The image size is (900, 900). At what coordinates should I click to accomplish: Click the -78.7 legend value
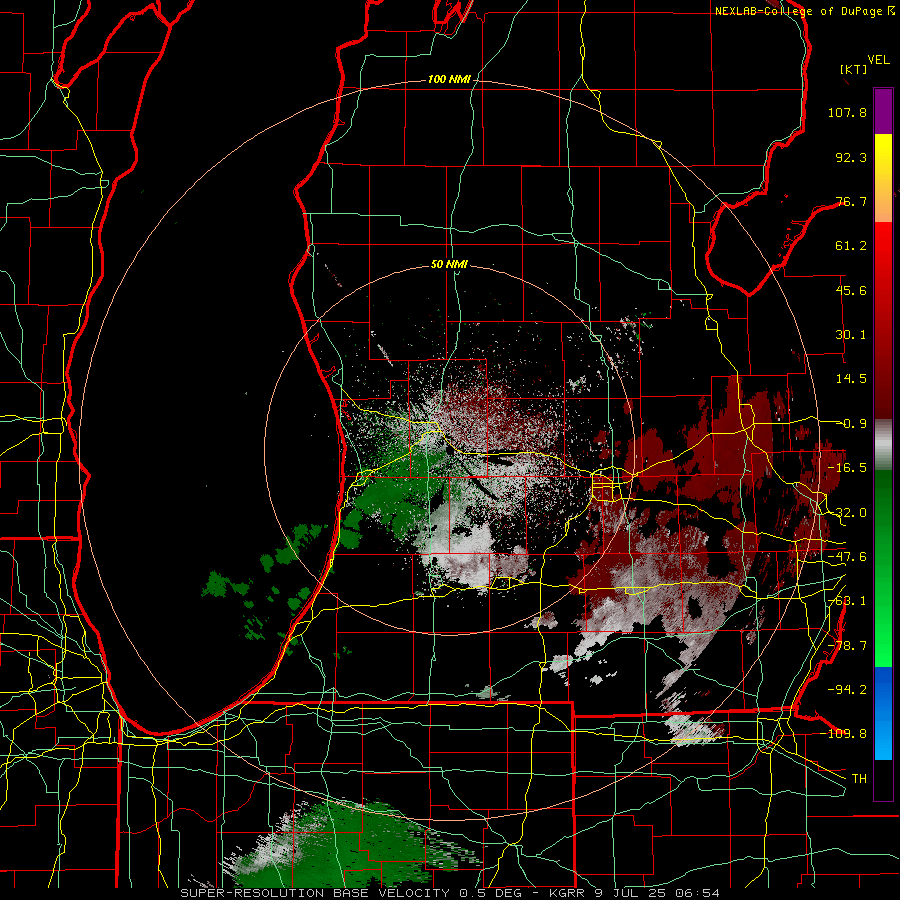847,646
